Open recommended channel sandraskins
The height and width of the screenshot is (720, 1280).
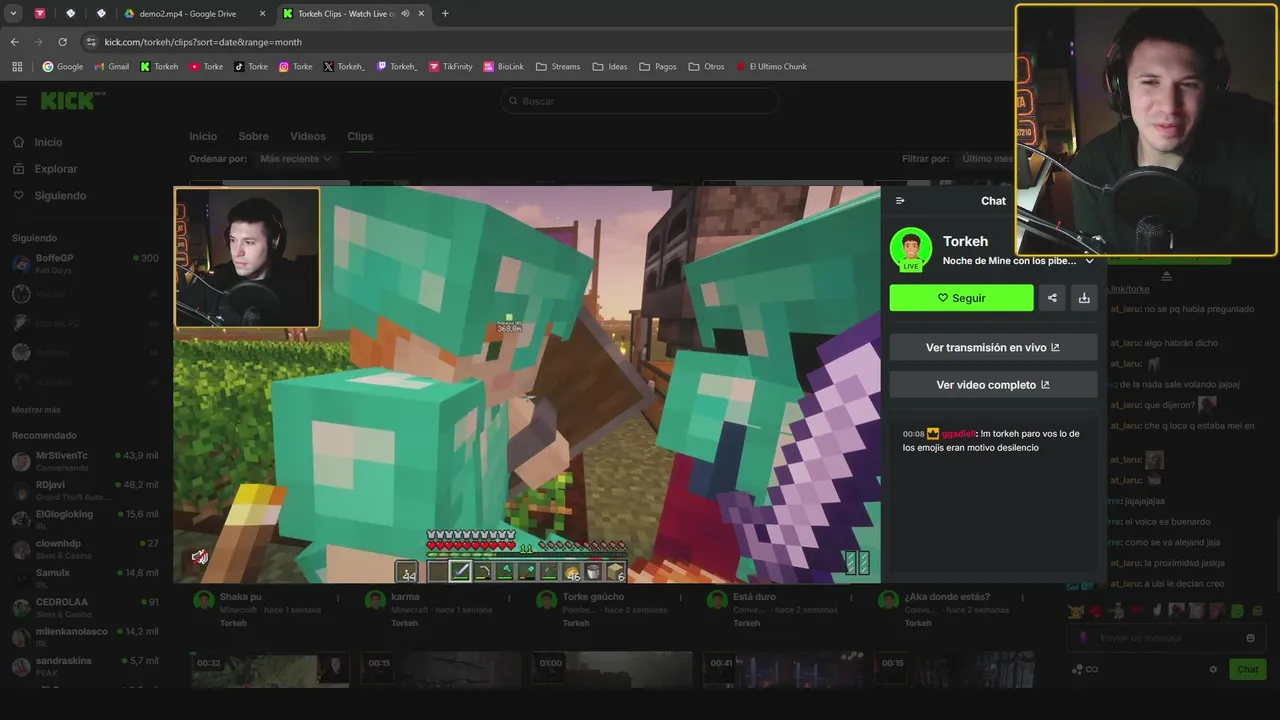pyautogui.click(x=84, y=666)
